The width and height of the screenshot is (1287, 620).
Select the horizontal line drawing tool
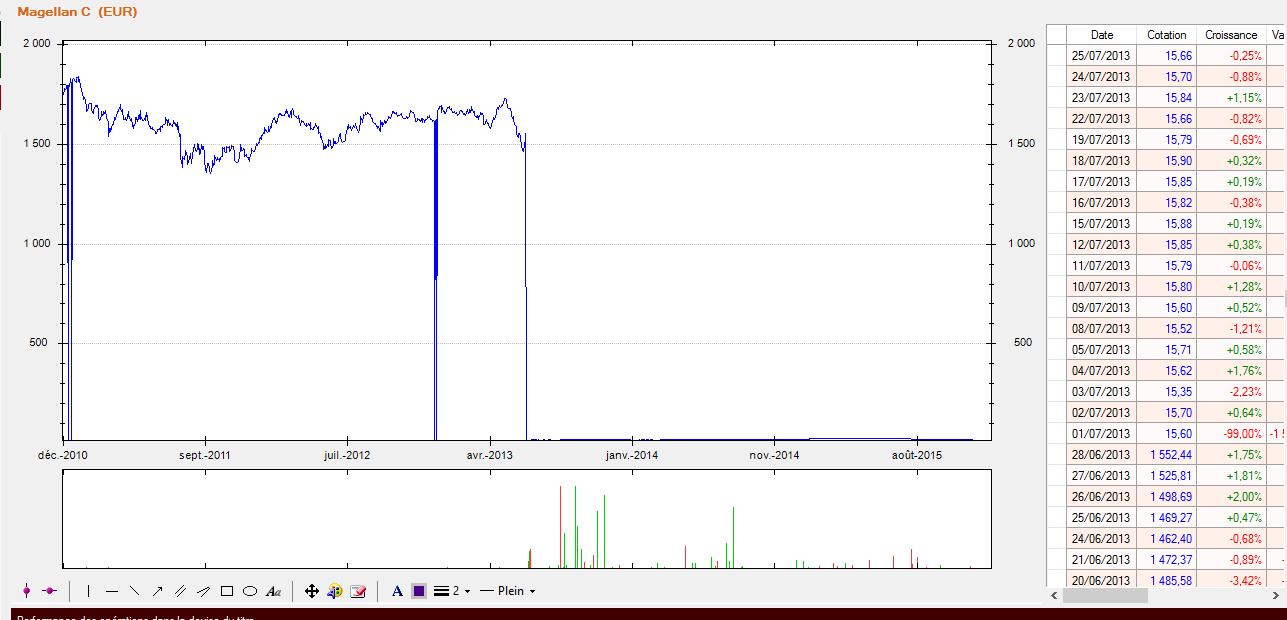click(112, 591)
